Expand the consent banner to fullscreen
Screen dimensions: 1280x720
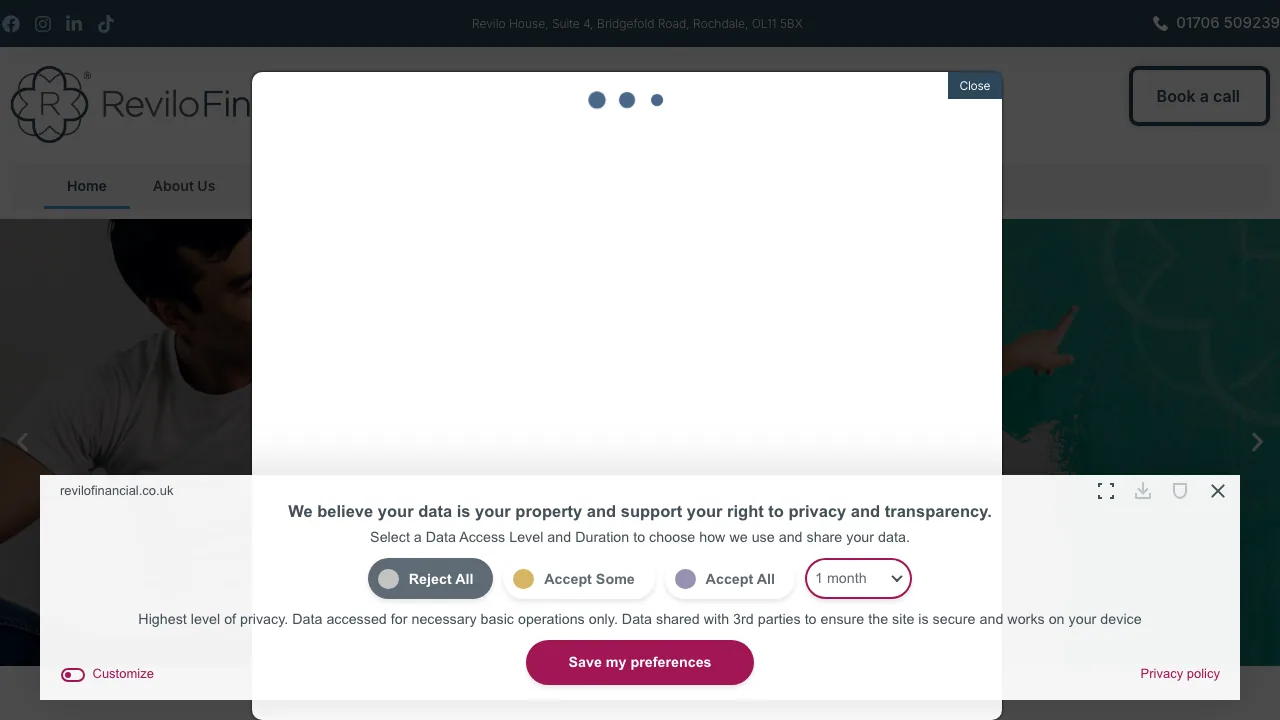pyautogui.click(x=1106, y=491)
